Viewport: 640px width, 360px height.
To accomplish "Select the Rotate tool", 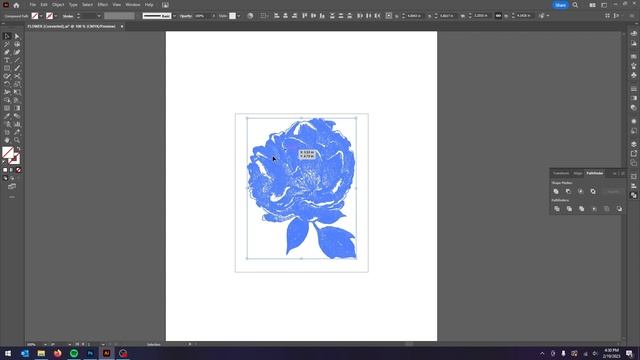I will point(7,84).
